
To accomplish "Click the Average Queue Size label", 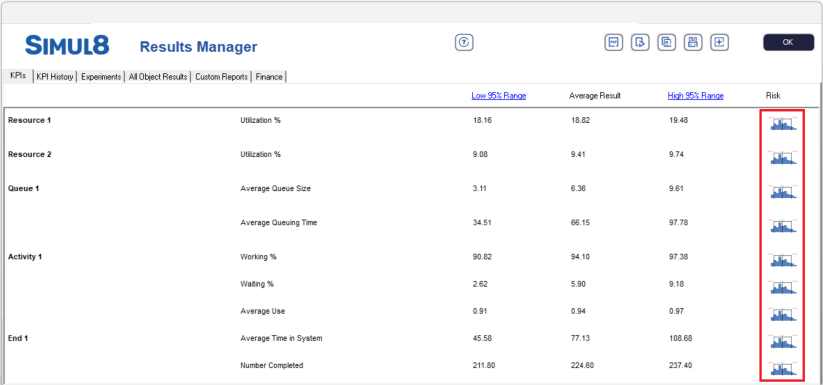I will (x=276, y=188).
